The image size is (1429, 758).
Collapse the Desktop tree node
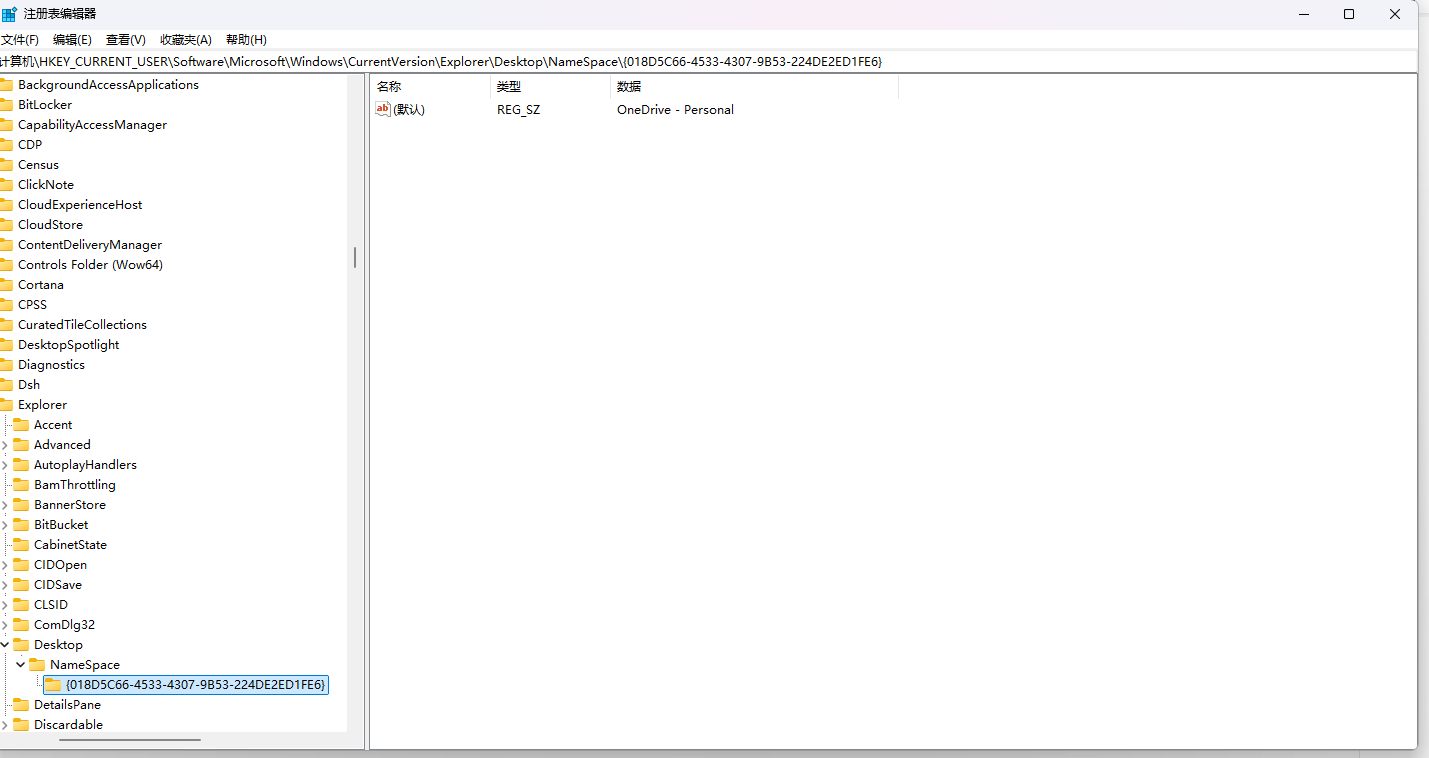[x=5, y=645]
